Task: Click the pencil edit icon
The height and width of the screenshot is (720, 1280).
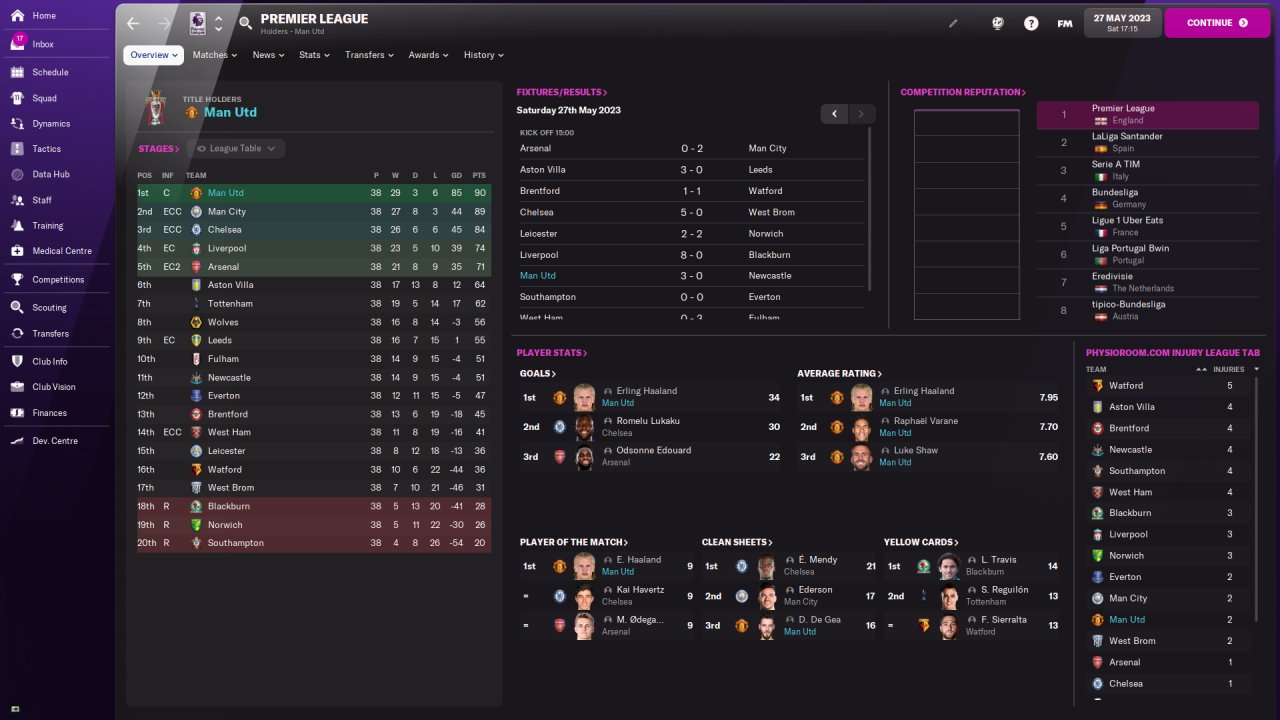Action: (953, 23)
